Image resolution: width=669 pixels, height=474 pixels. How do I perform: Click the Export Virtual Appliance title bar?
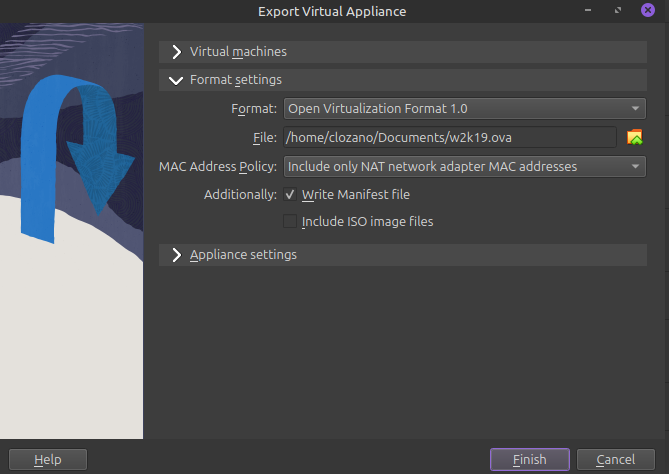click(x=332, y=11)
